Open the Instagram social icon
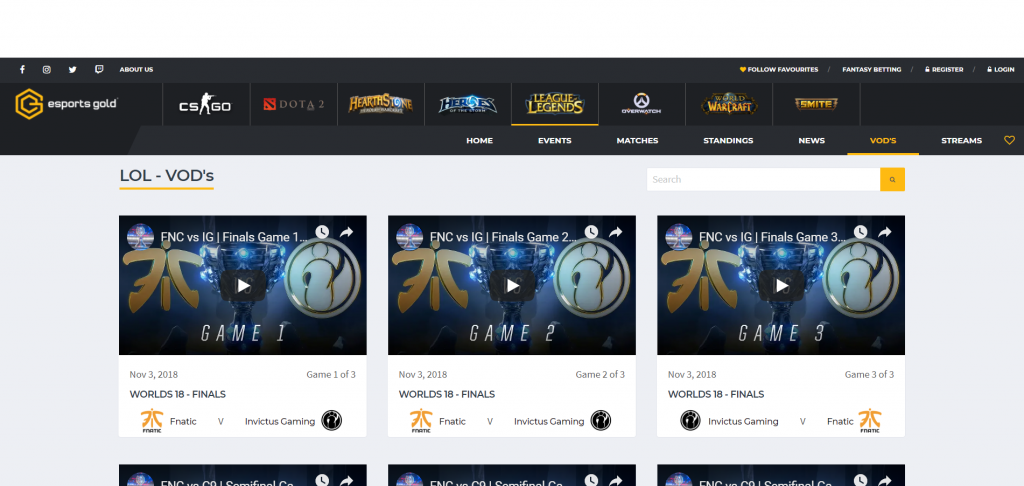 (47, 70)
